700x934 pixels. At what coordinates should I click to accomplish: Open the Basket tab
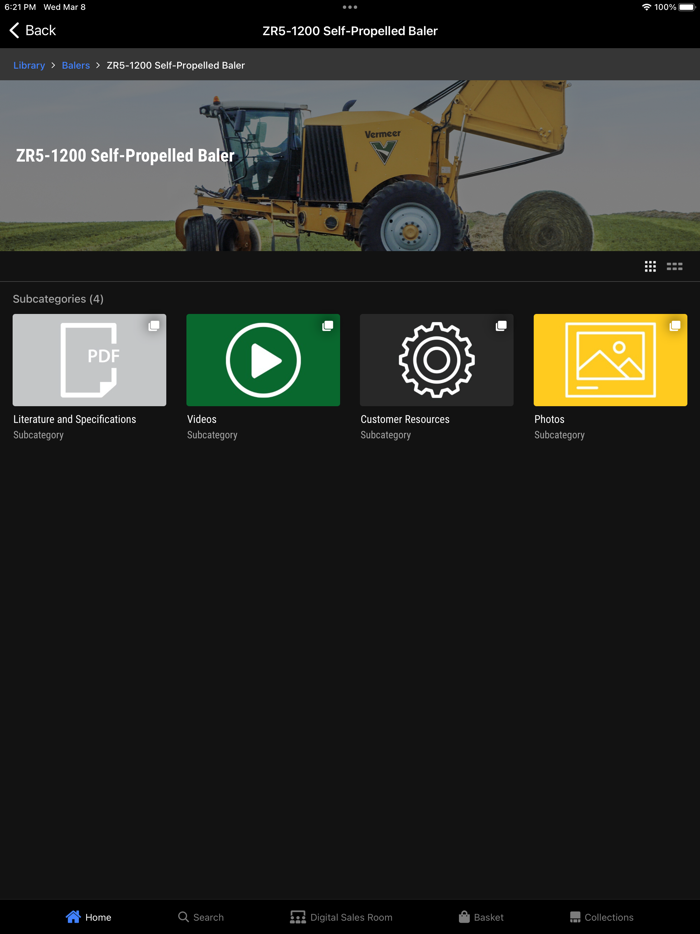click(481, 917)
